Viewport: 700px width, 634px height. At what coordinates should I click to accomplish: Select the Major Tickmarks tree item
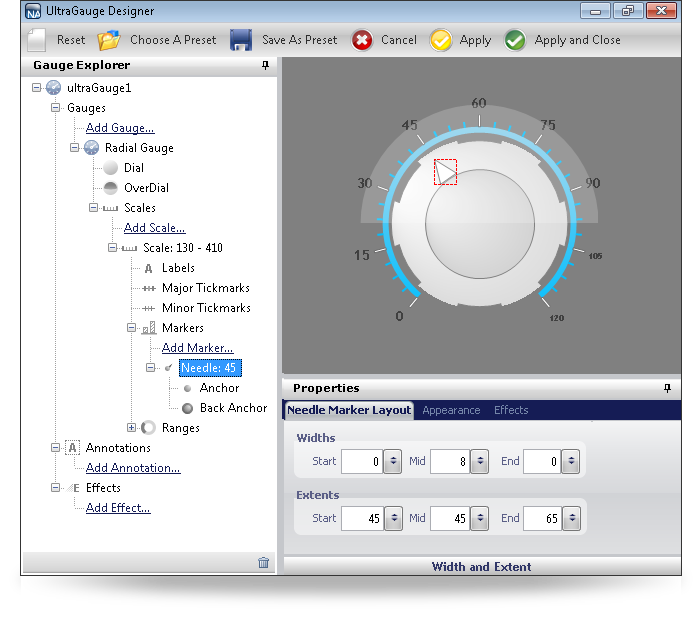pos(206,288)
